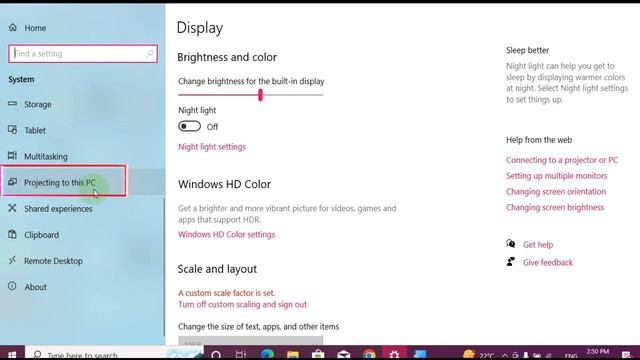This screenshot has height=360, width=640.
Task: Click the Sleep better heading
Action: 527,50
